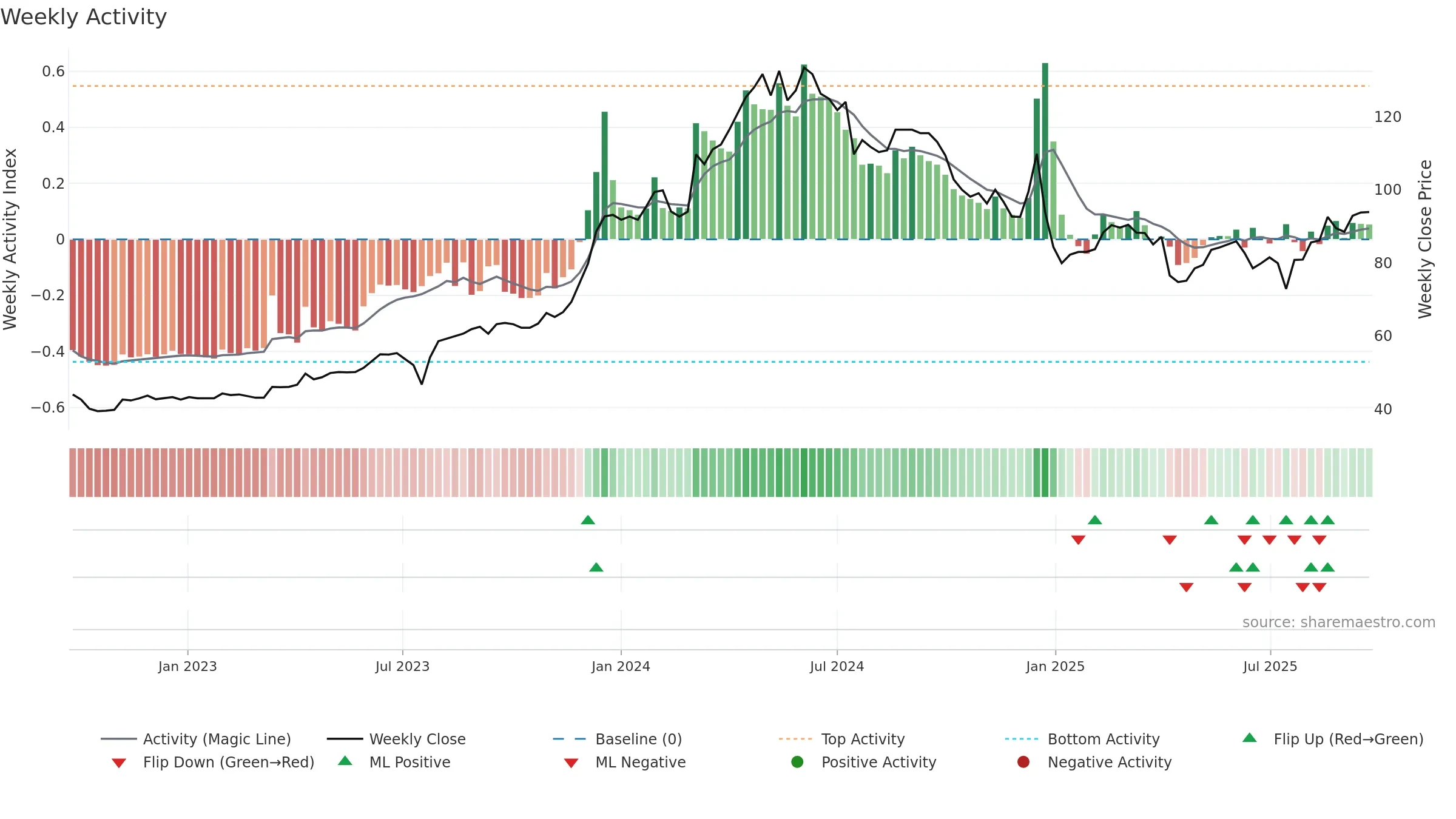Click the first red heatmap strip at left

pos(73,473)
